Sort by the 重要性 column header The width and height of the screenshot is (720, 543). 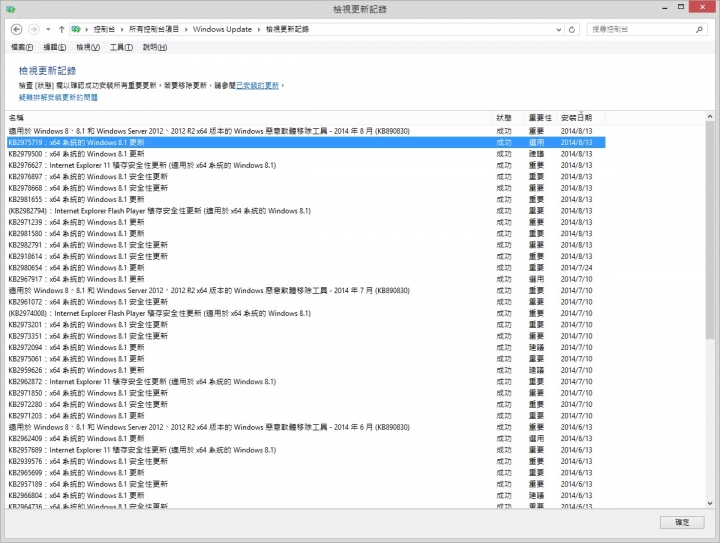point(540,118)
